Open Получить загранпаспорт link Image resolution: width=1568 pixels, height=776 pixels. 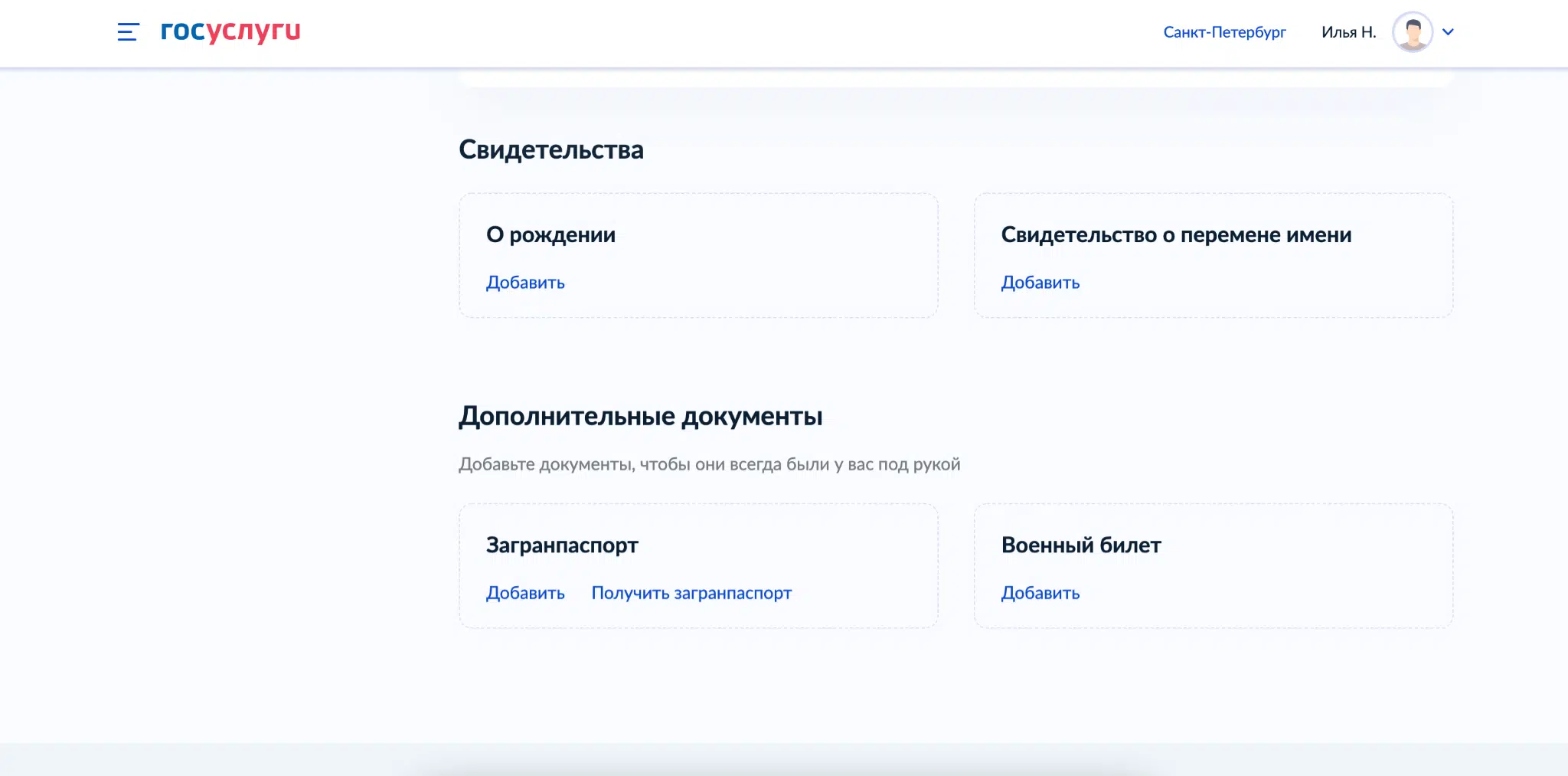click(691, 593)
